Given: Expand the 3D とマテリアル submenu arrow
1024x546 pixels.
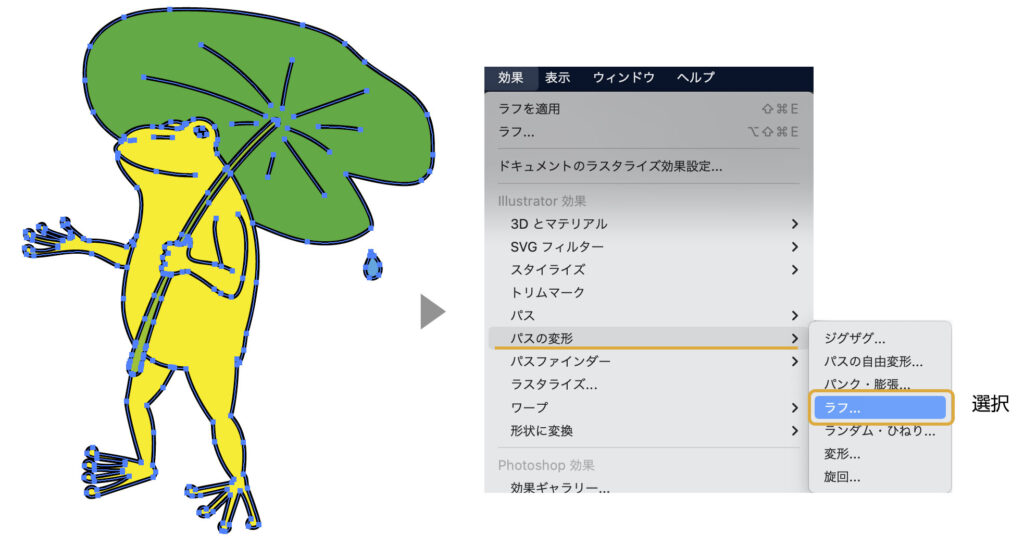Looking at the screenshot, I should click(795, 224).
